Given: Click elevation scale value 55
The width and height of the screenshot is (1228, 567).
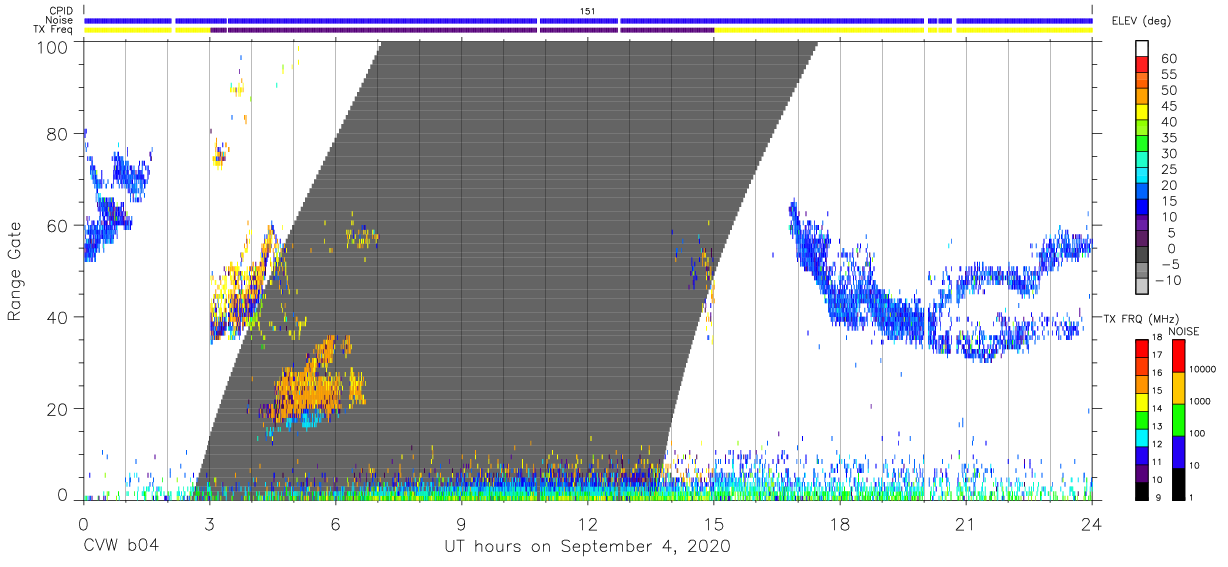Looking at the screenshot, I should point(1168,74).
